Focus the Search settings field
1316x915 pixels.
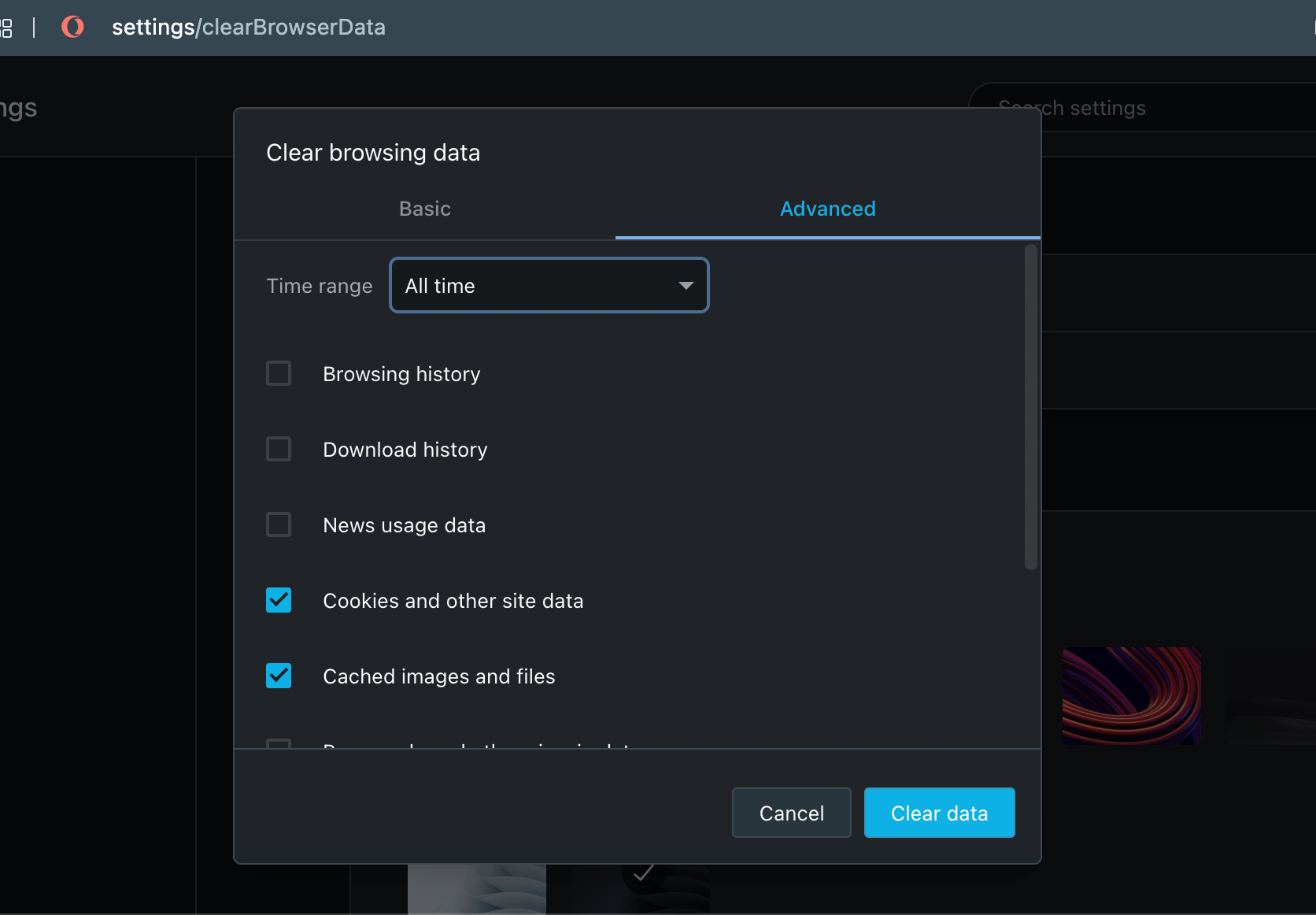1141,108
